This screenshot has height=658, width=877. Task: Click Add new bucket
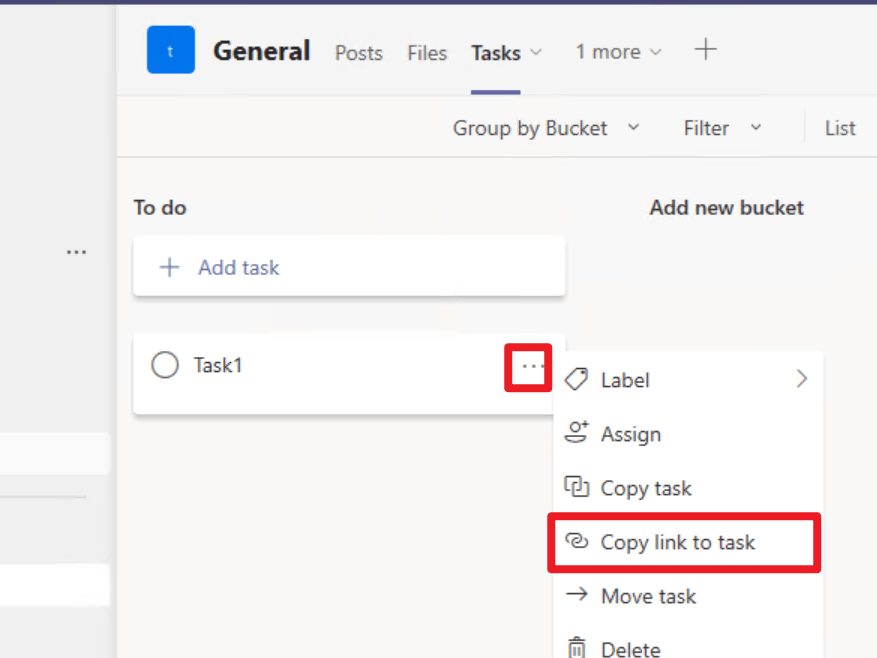coord(726,208)
